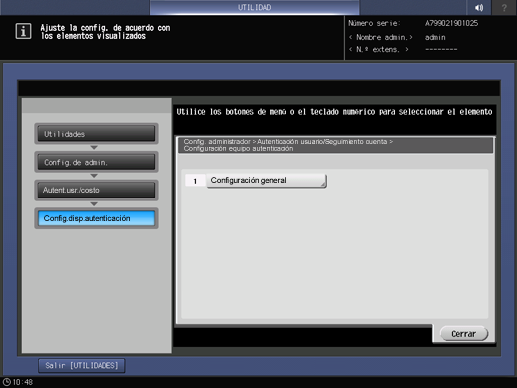Select the UTILIDAD tab

coord(254,7)
